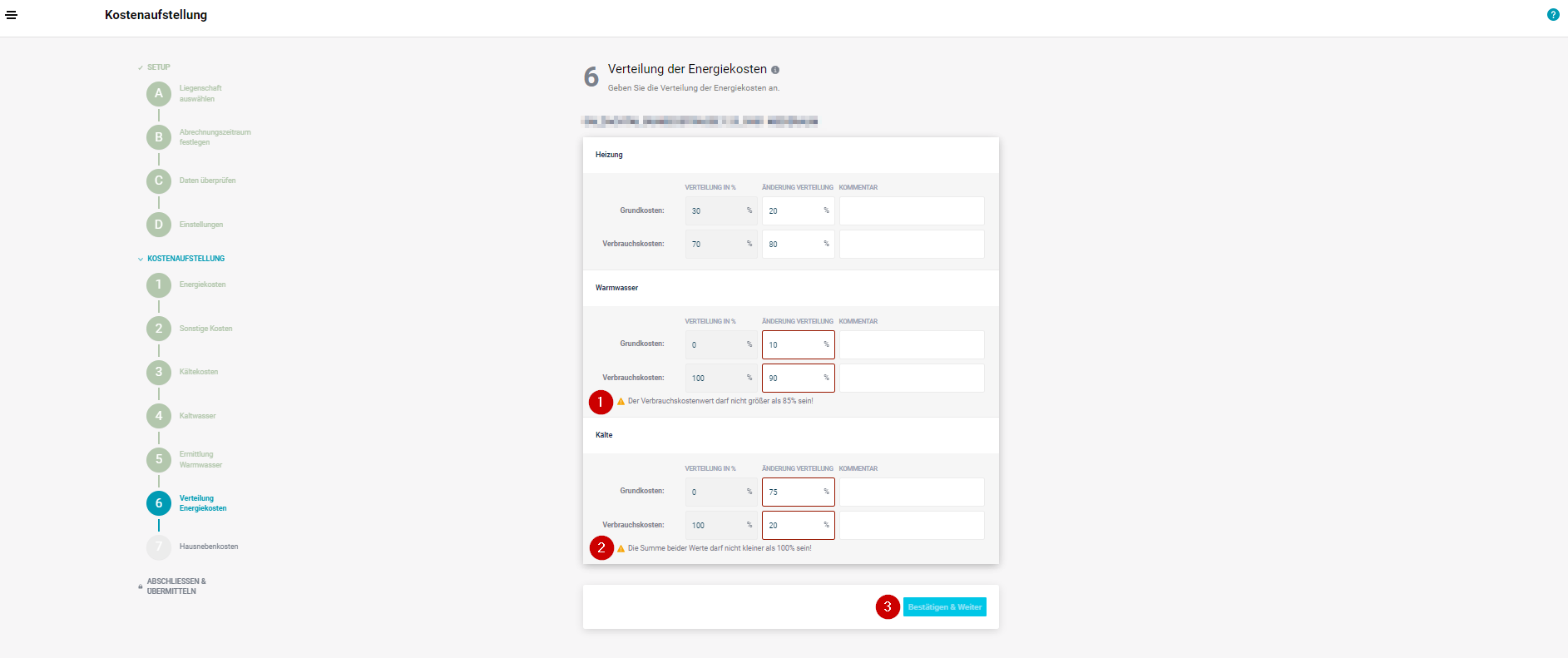Expand the Setup section

(157, 67)
